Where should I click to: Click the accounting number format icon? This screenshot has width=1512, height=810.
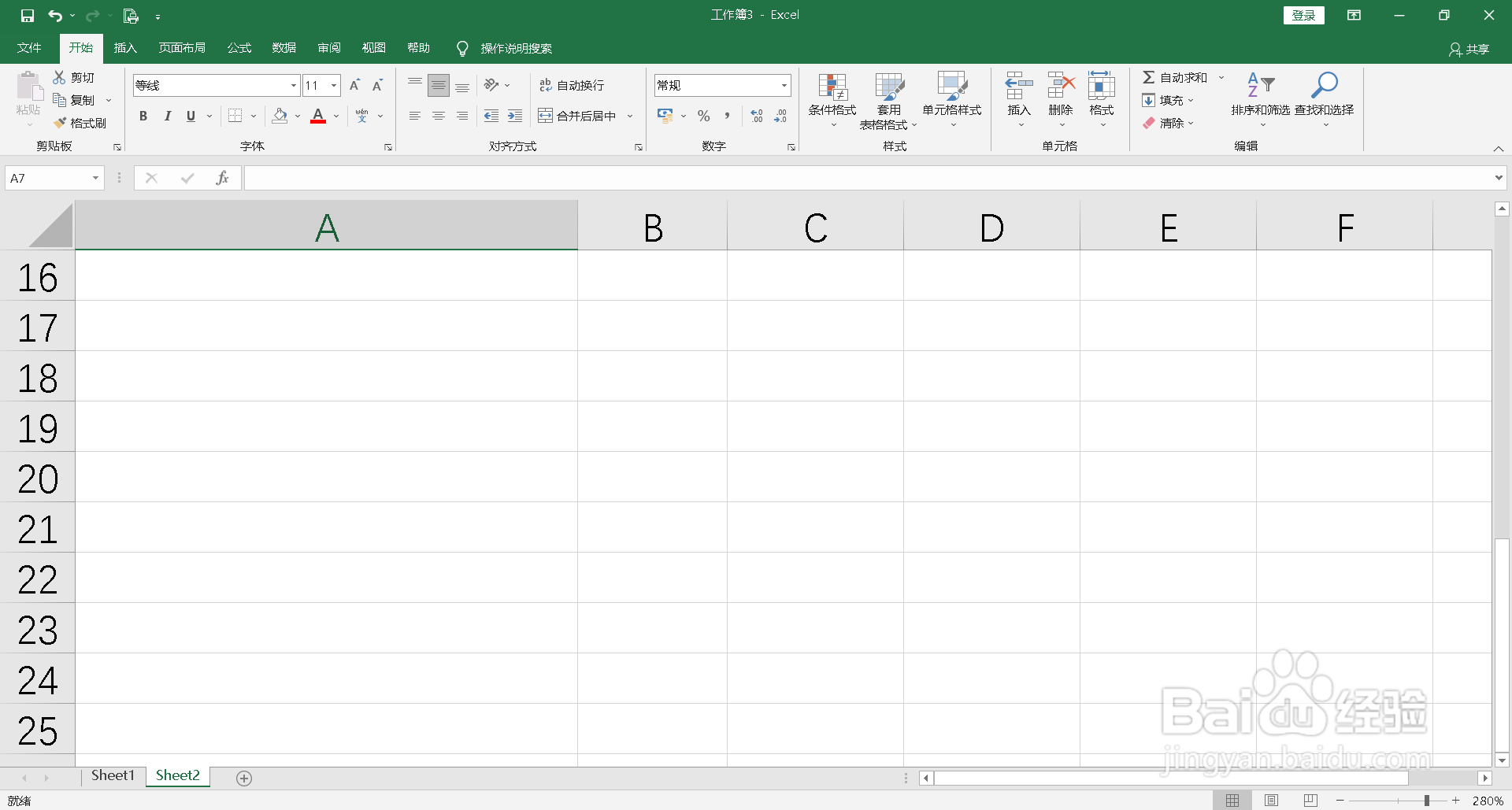point(665,116)
